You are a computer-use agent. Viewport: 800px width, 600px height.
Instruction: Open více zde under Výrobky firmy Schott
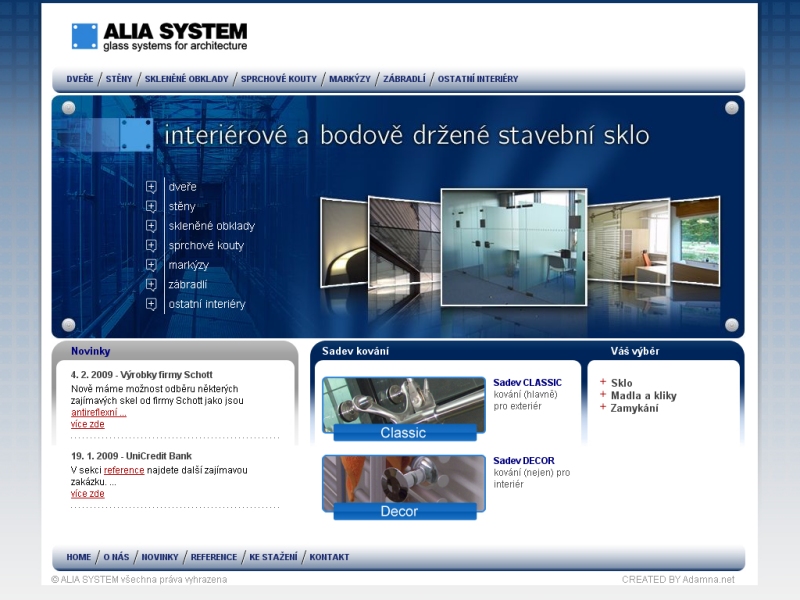[x=88, y=424]
